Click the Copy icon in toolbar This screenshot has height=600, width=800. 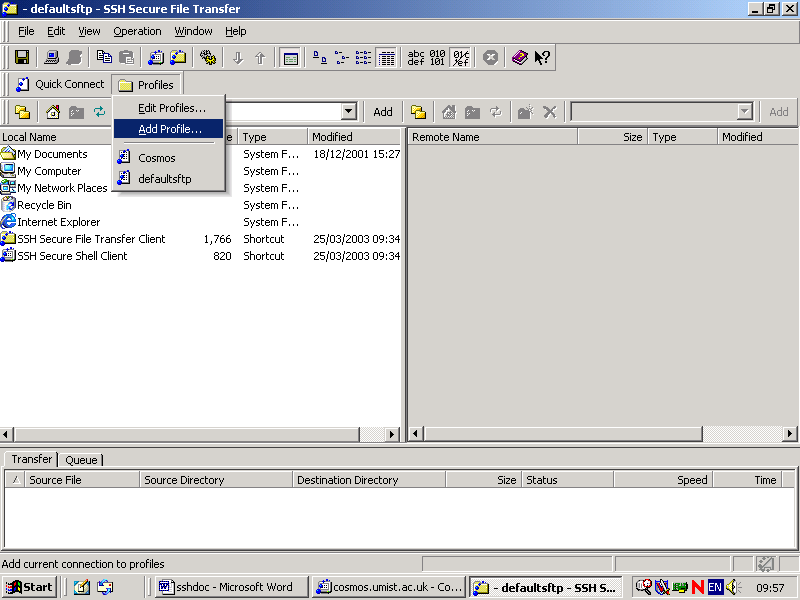(104, 58)
